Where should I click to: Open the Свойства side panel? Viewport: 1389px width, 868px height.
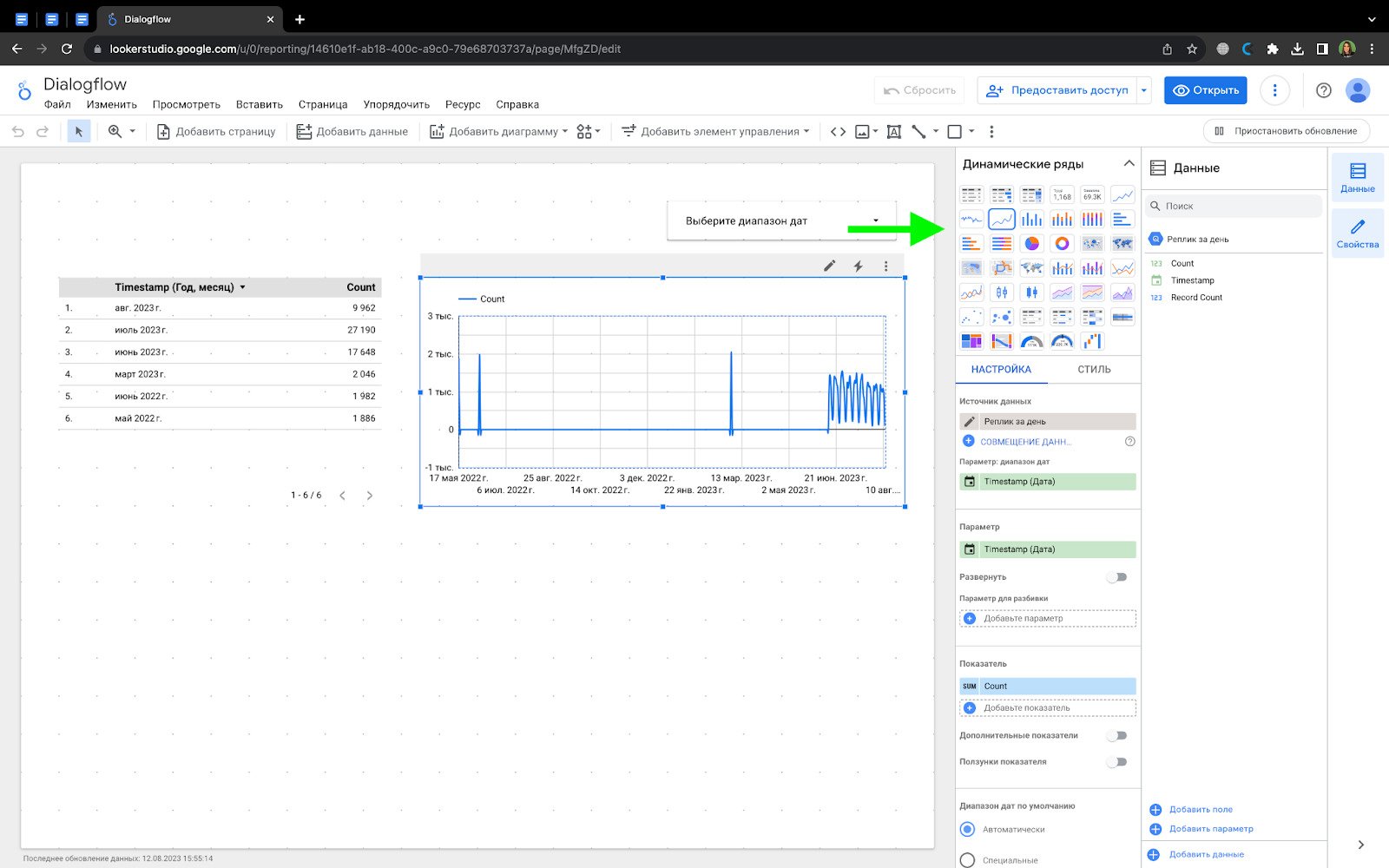(x=1358, y=233)
